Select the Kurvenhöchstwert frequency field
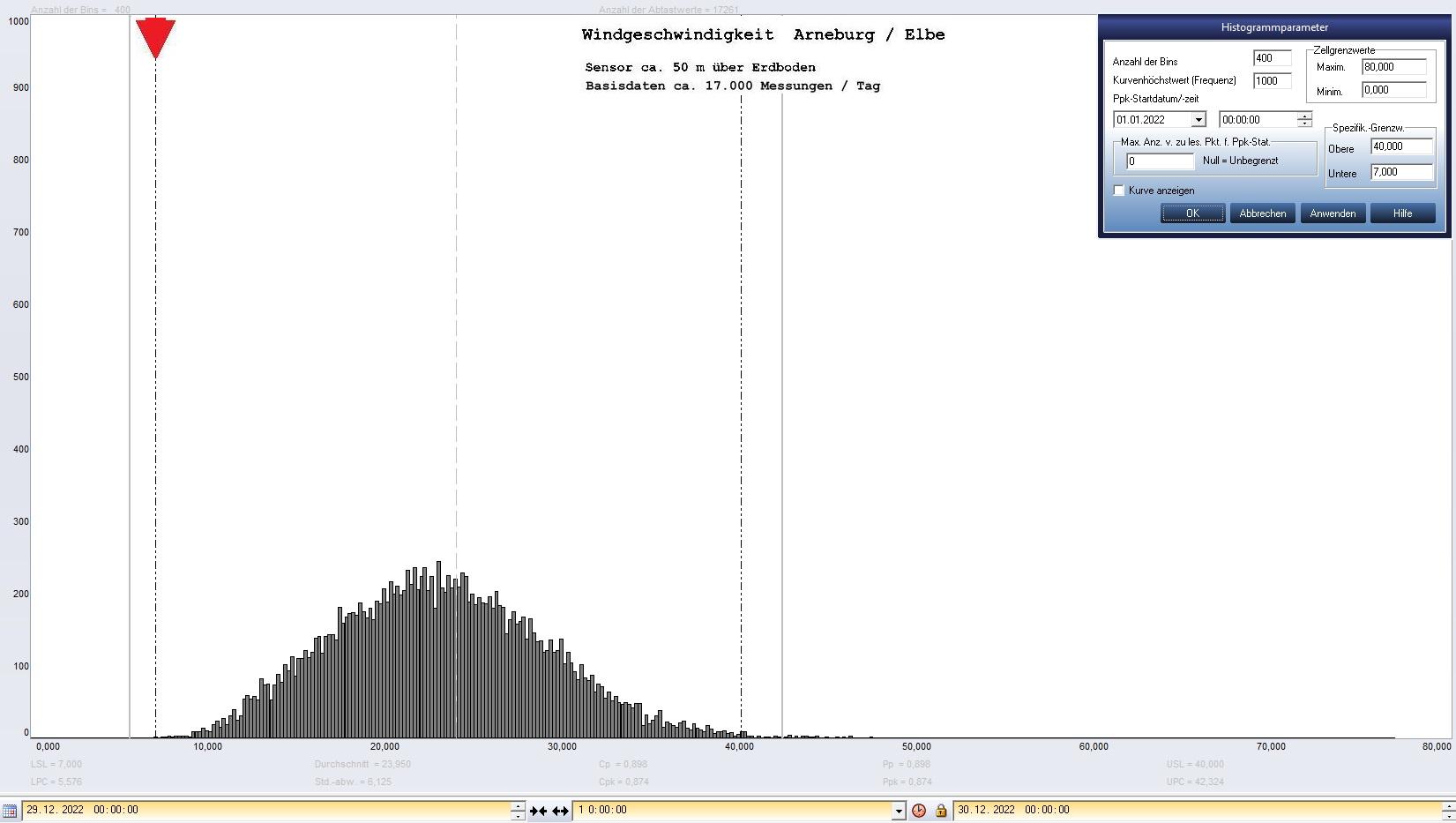Screen dimensions: 1456x823 (x=1271, y=80)
